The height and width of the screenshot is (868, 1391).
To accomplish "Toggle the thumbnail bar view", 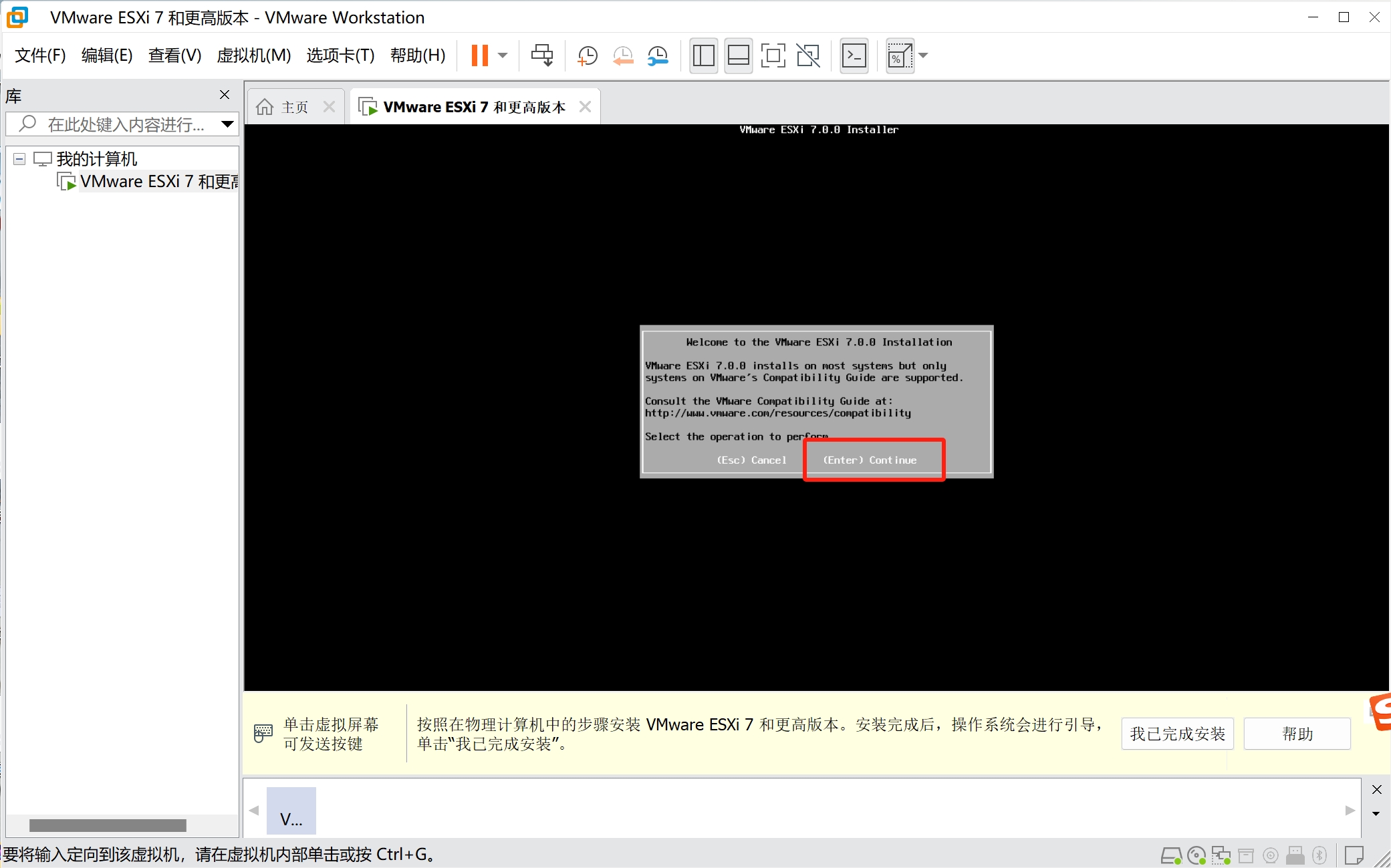I will pos(738,55).
